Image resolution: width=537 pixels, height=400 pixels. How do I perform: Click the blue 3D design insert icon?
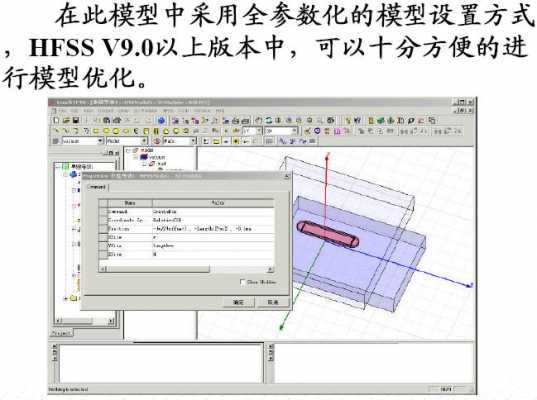[x=161, y=121]
